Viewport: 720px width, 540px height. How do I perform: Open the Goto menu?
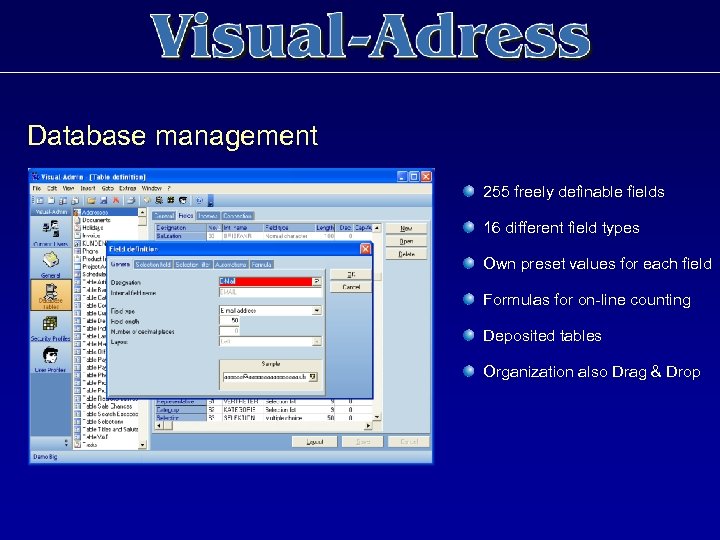click(107, 188)
